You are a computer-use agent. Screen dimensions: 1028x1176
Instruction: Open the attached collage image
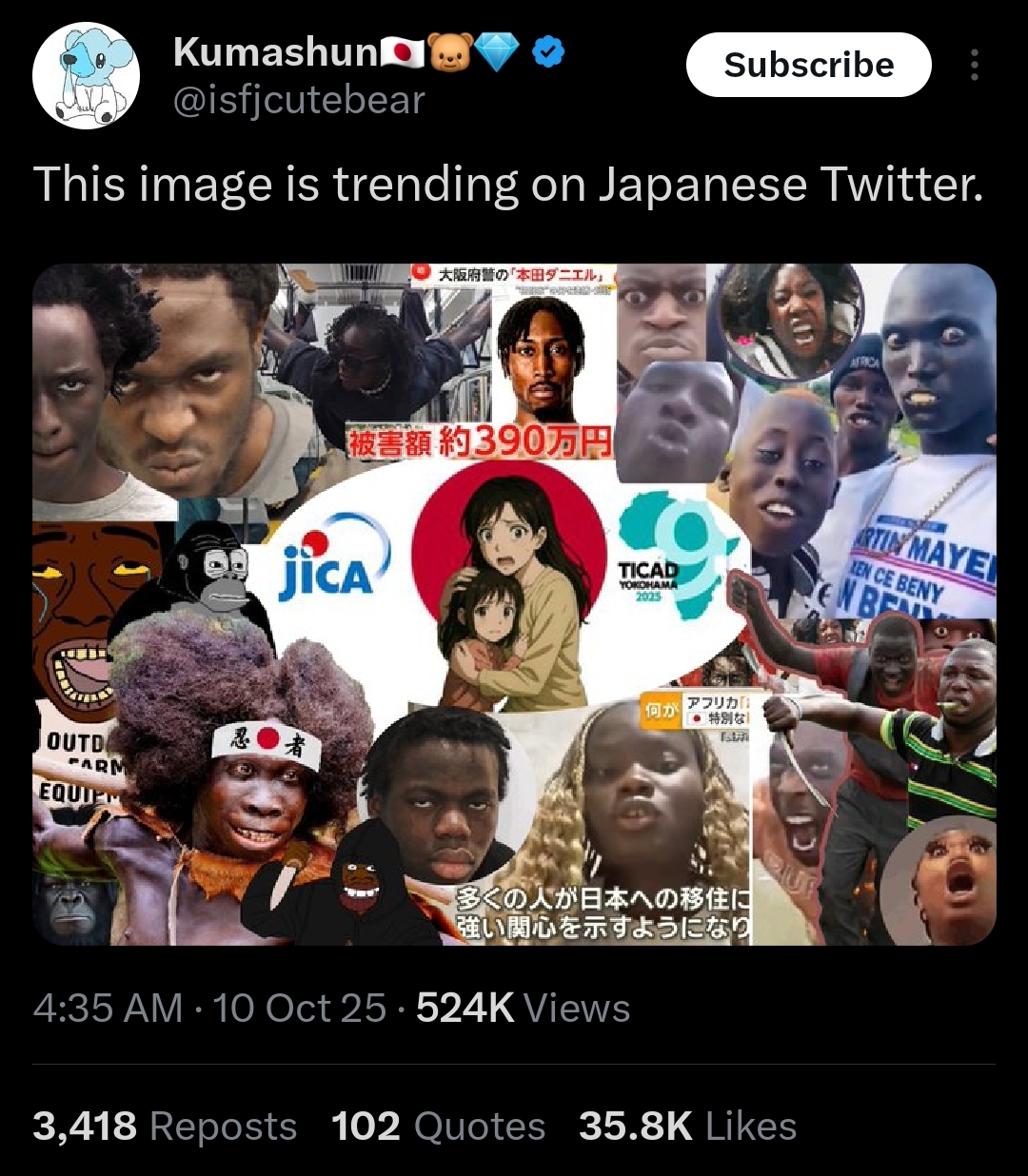514,604
